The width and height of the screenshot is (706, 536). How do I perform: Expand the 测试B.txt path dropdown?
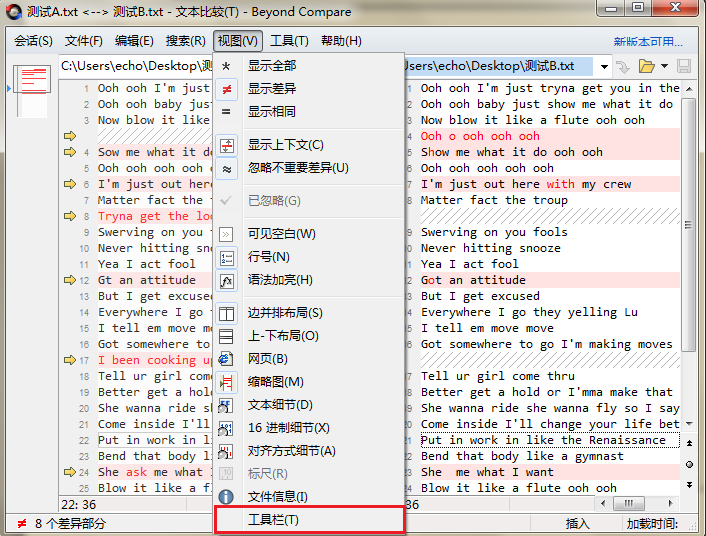tap(603, 66)
